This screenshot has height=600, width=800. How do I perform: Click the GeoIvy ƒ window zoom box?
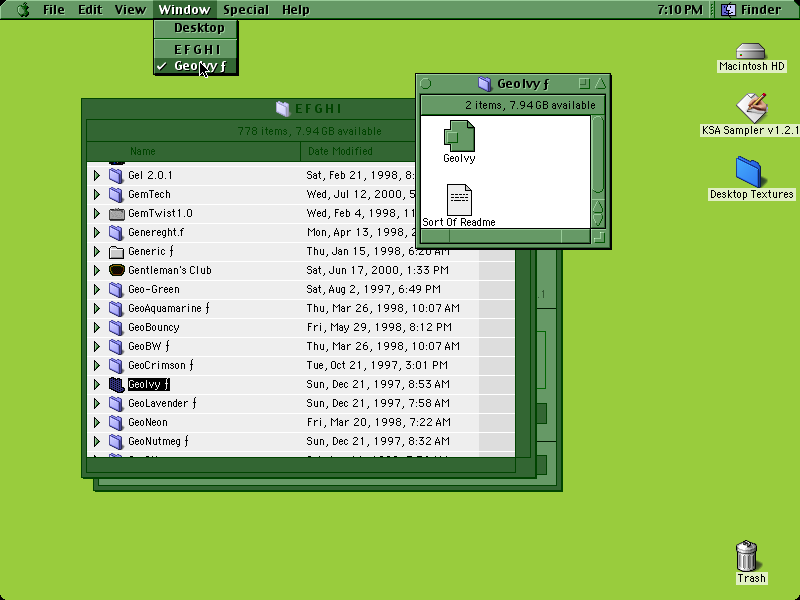584,83
